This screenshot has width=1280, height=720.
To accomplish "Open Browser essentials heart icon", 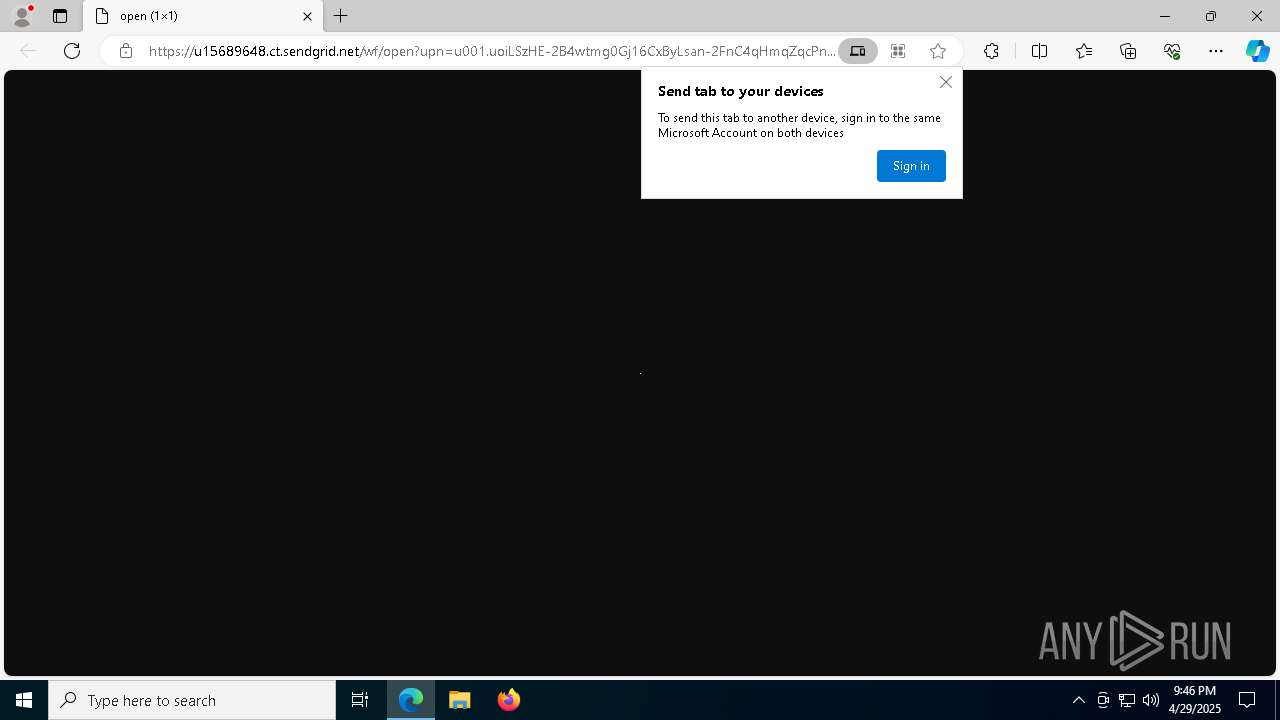I will [1172, 51].
